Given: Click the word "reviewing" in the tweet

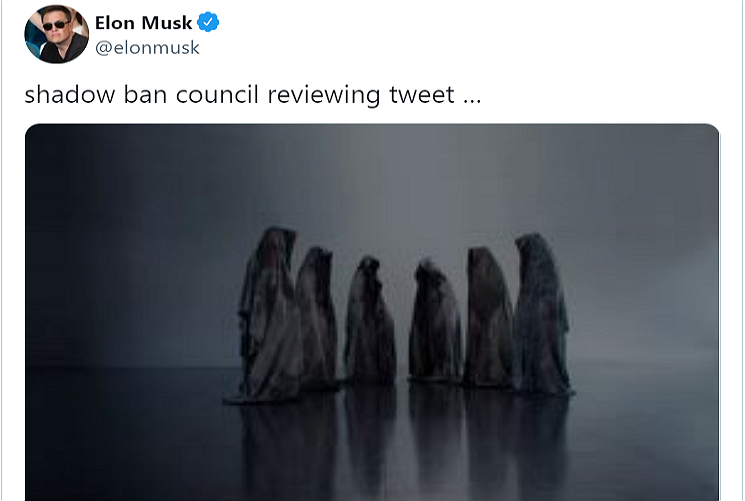Looking at the screenshot, I should point(324,95).
